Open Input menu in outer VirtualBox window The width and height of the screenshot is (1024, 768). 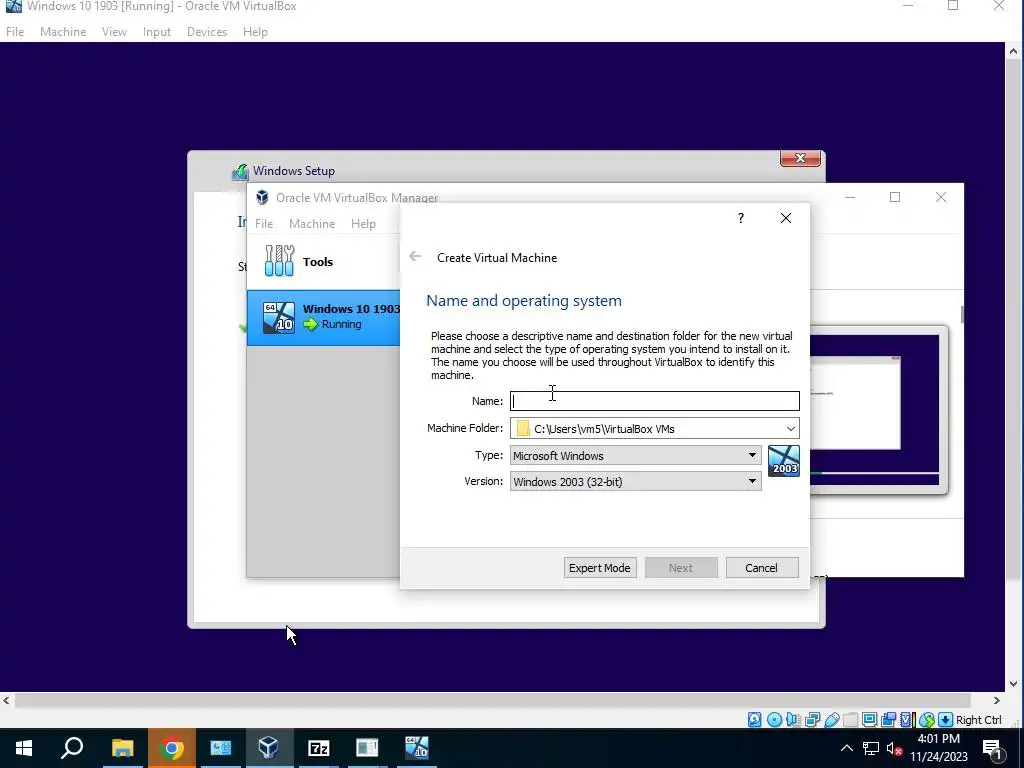[x=157, y=31]
